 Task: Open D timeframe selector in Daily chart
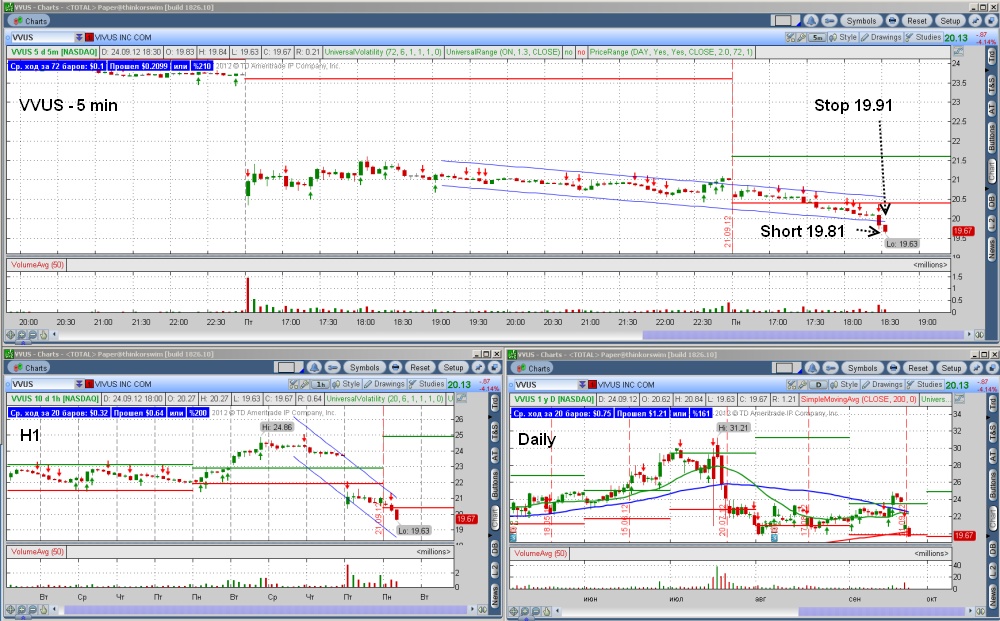pos(818,384)
